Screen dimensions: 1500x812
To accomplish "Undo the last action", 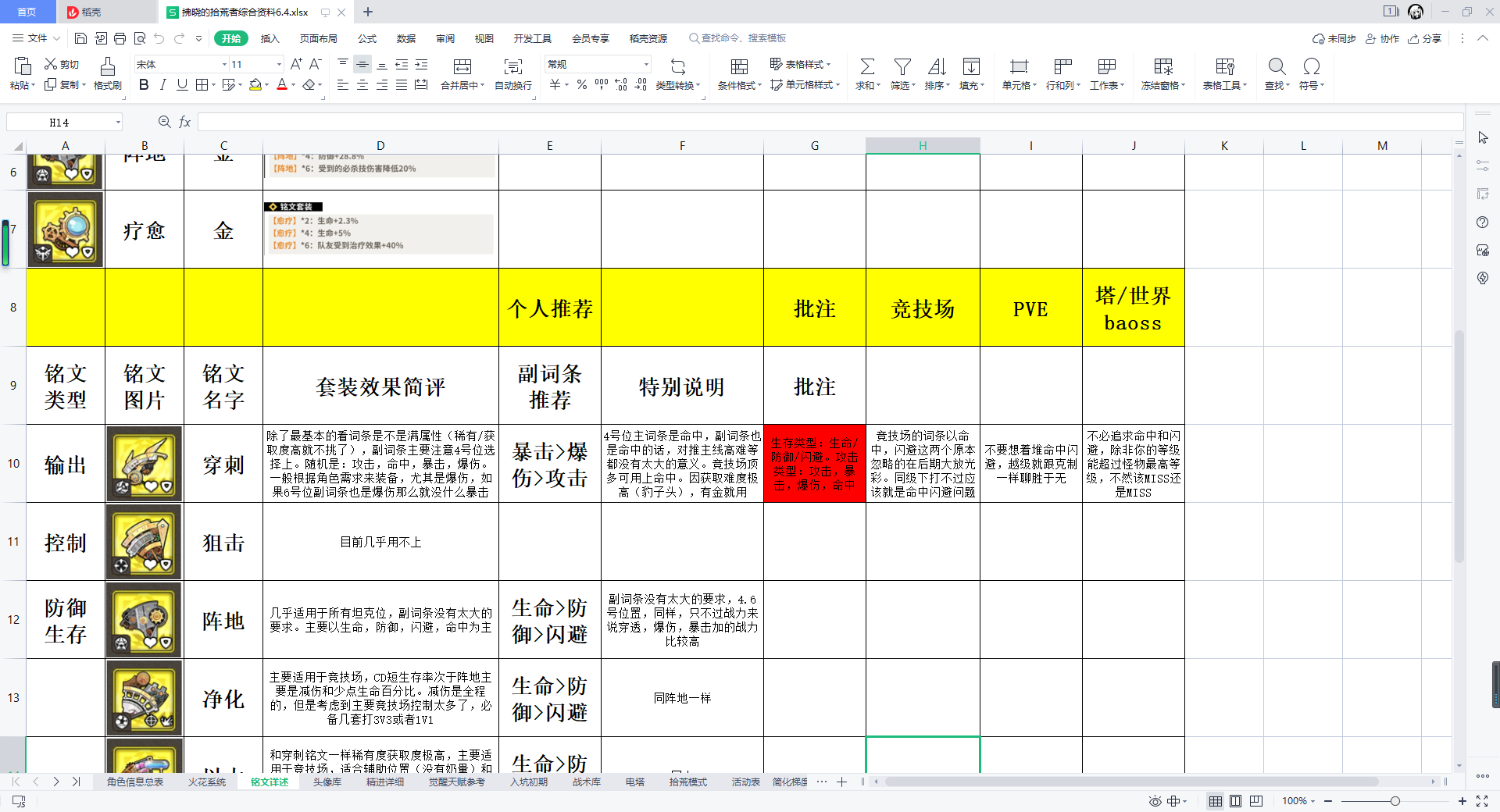I will click(x=159, y=38).
